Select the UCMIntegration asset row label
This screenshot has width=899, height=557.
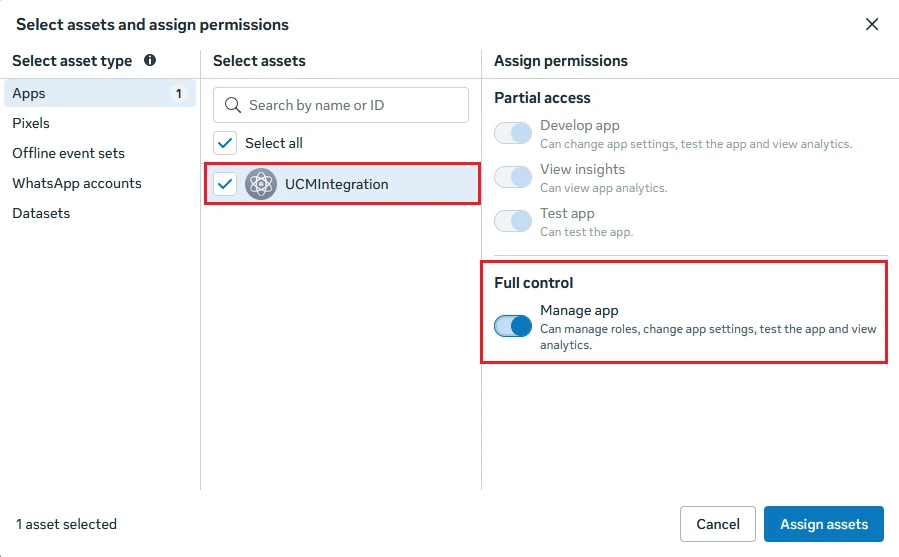point(337,184)
